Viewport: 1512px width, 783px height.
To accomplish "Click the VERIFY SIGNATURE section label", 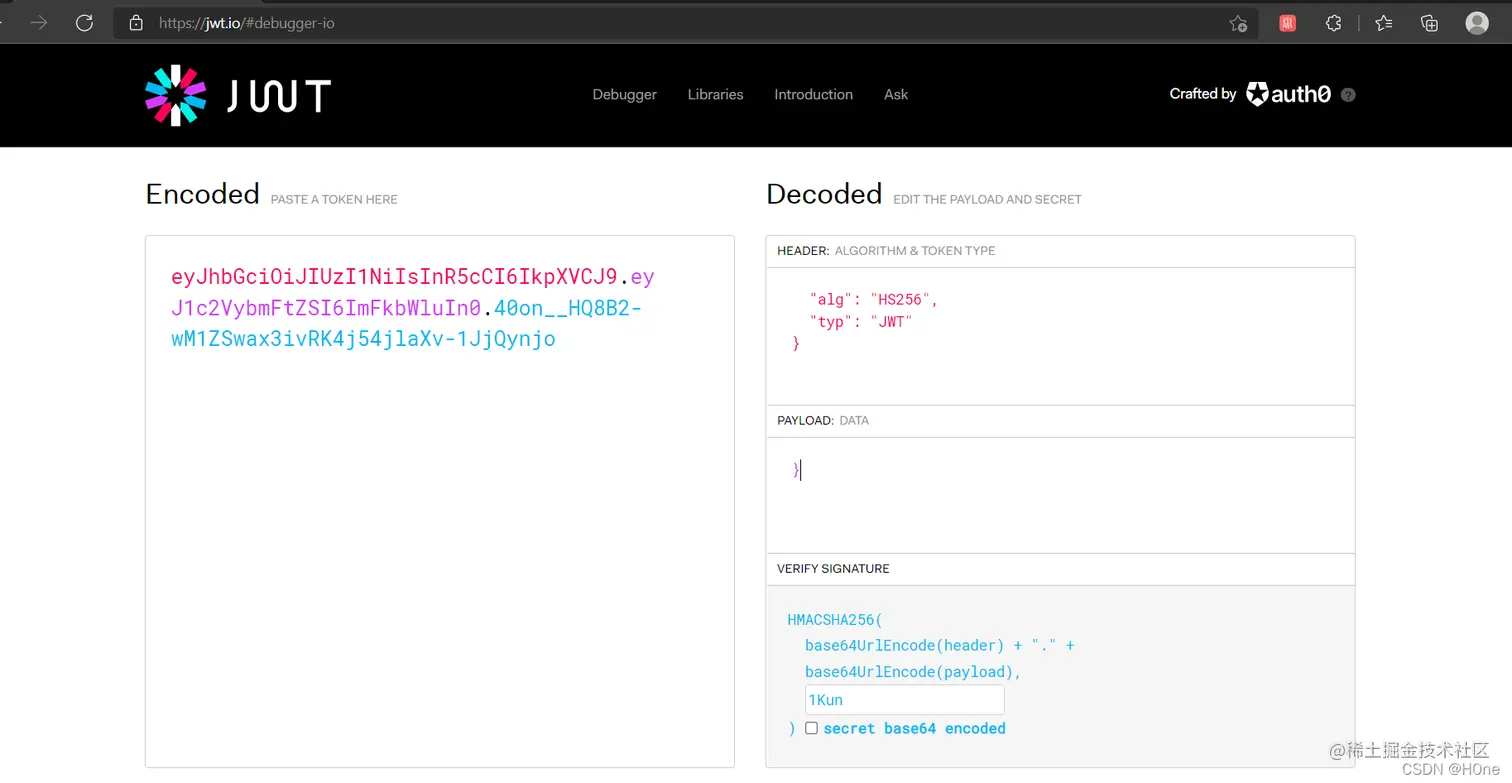I will tap(833, 569).
